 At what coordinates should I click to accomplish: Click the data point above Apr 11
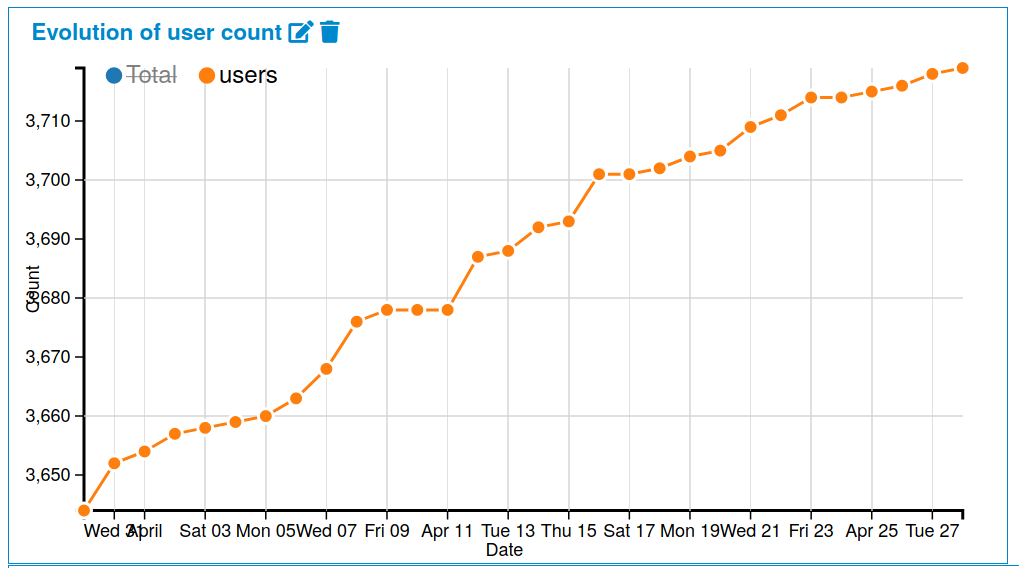pyautogui.click(x=447, y=310)
